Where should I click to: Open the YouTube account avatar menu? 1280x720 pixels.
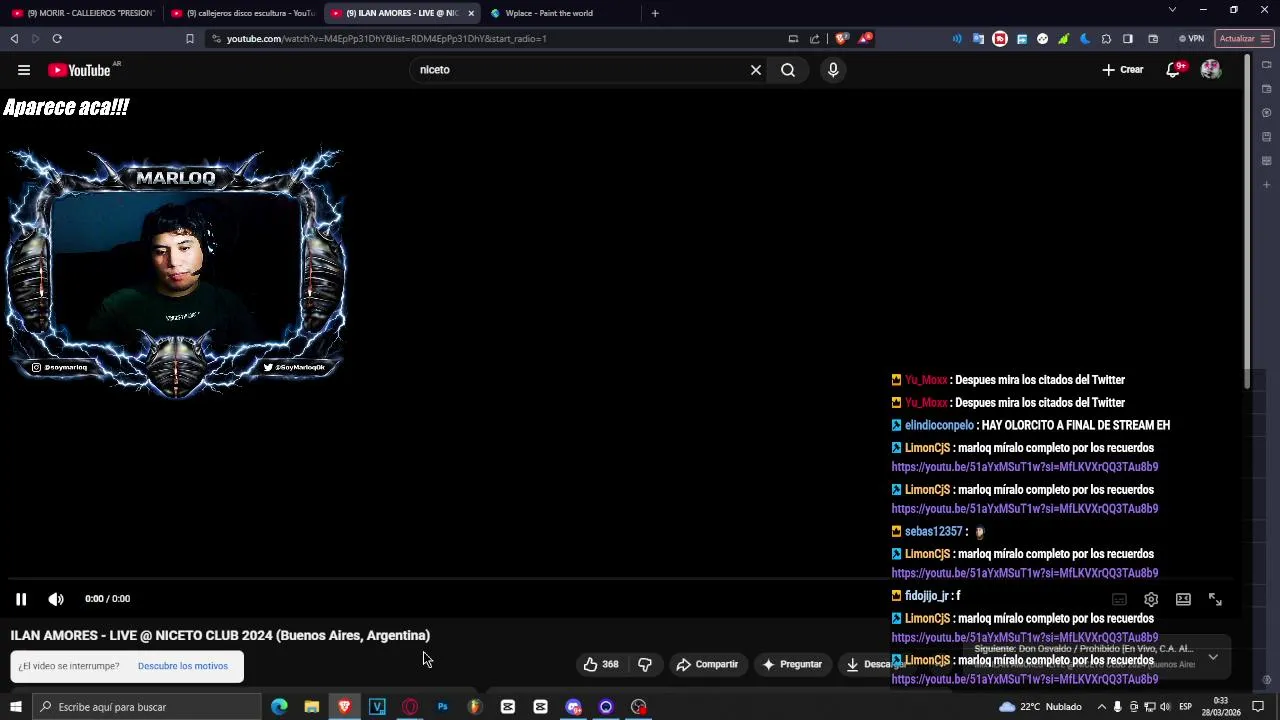pos(1211,70)
